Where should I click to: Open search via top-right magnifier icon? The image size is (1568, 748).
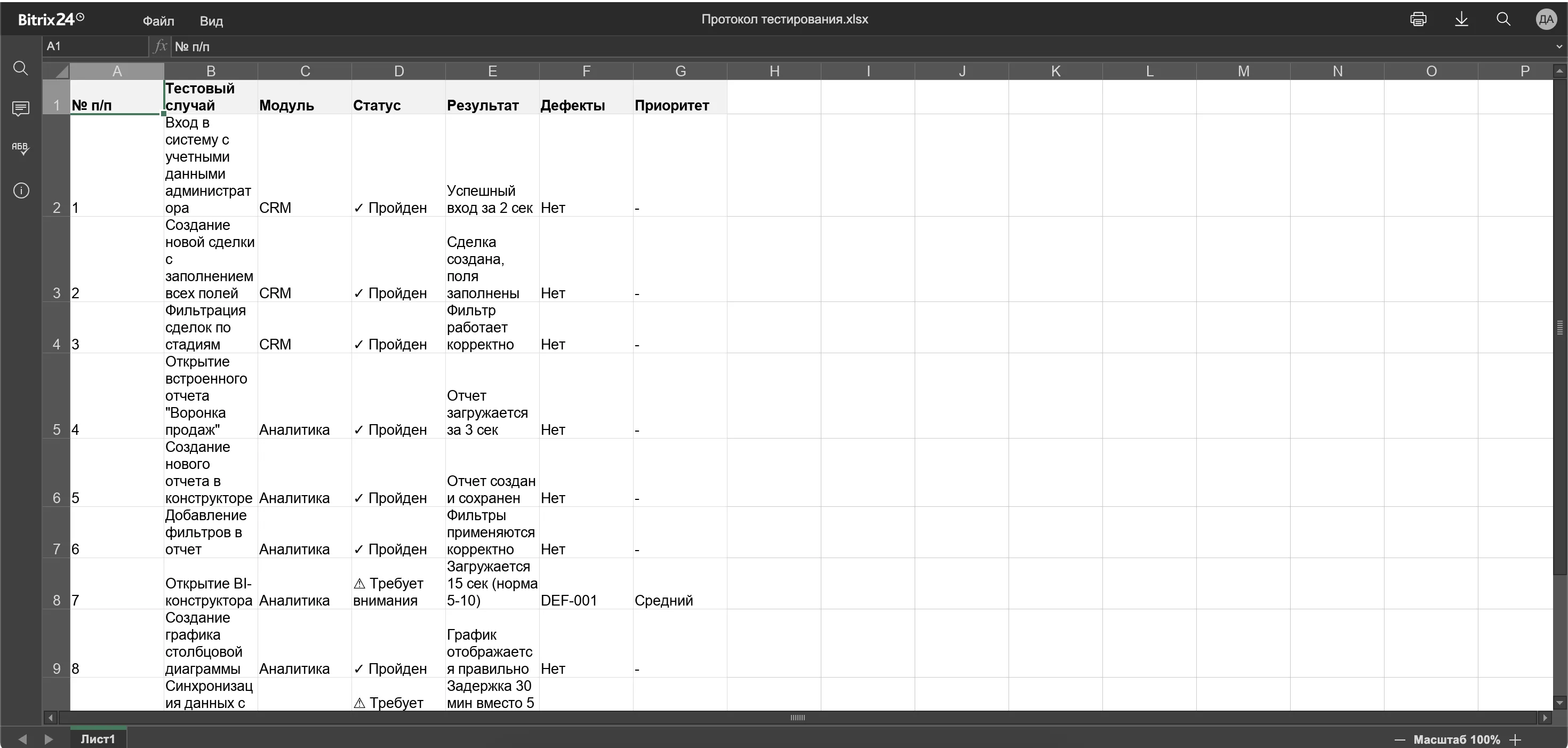click(1503, 20)
